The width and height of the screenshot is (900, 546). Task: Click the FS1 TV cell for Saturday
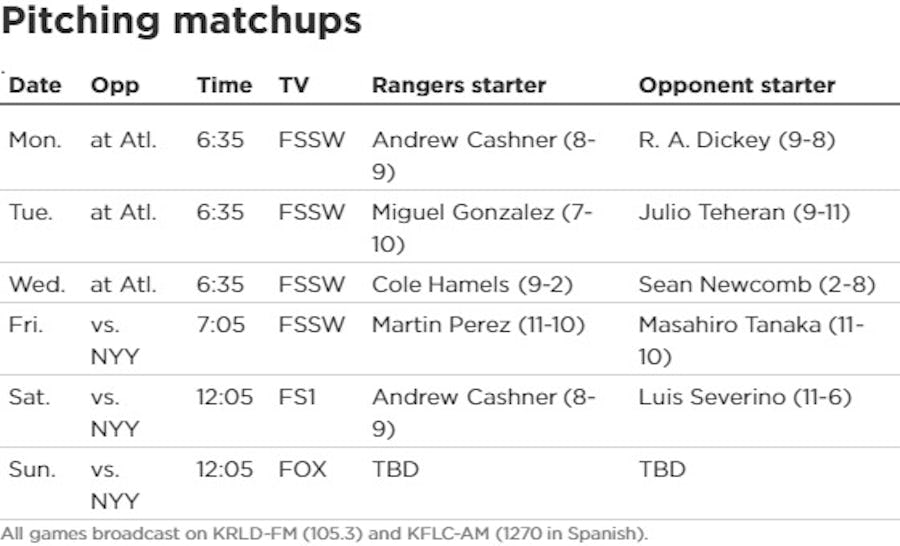coord(297,397)
